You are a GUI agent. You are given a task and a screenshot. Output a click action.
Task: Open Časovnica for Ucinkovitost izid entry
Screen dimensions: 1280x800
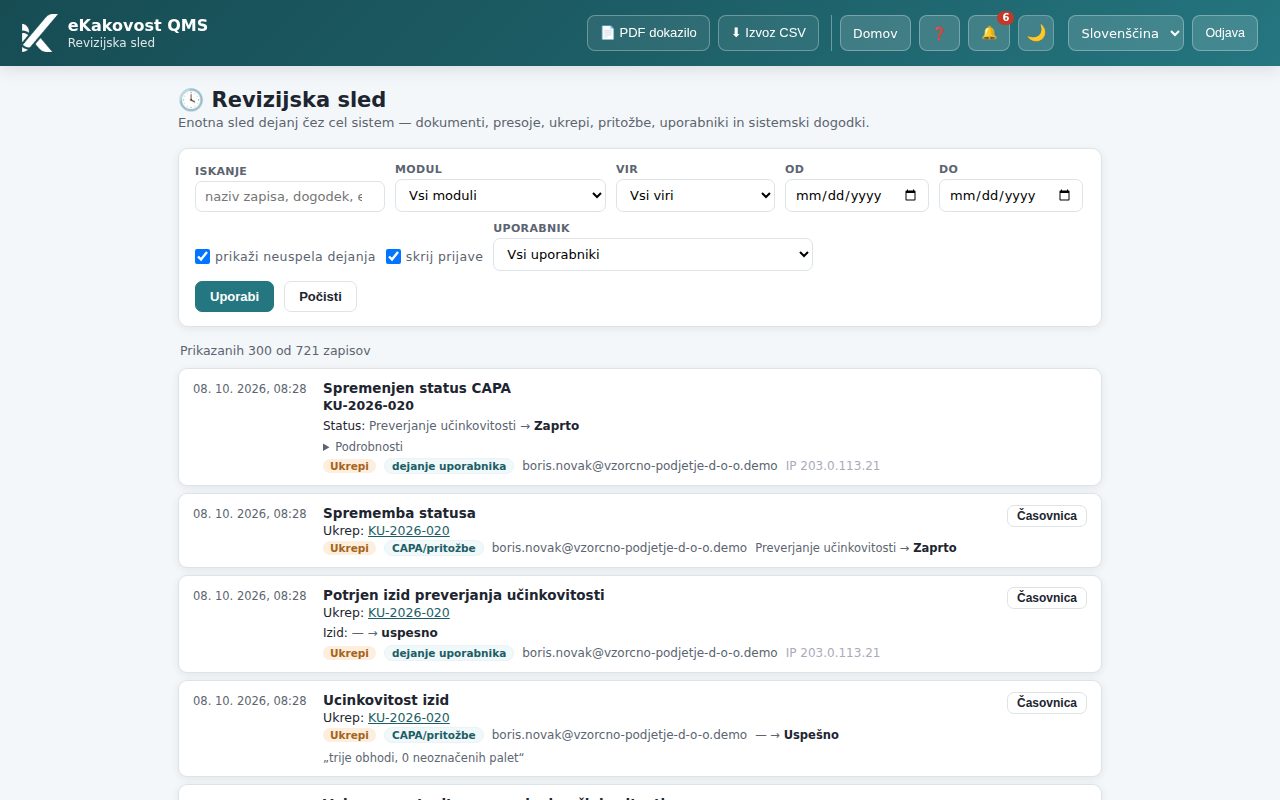tap(1046, 703)
